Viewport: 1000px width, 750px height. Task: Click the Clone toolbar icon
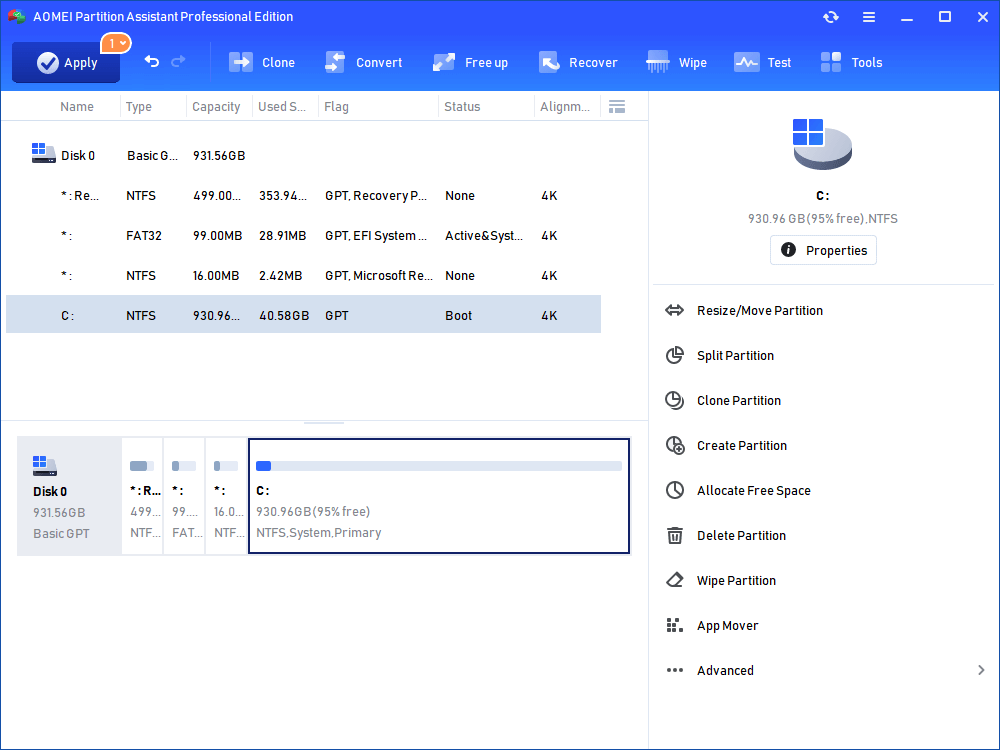pos(241,62)
